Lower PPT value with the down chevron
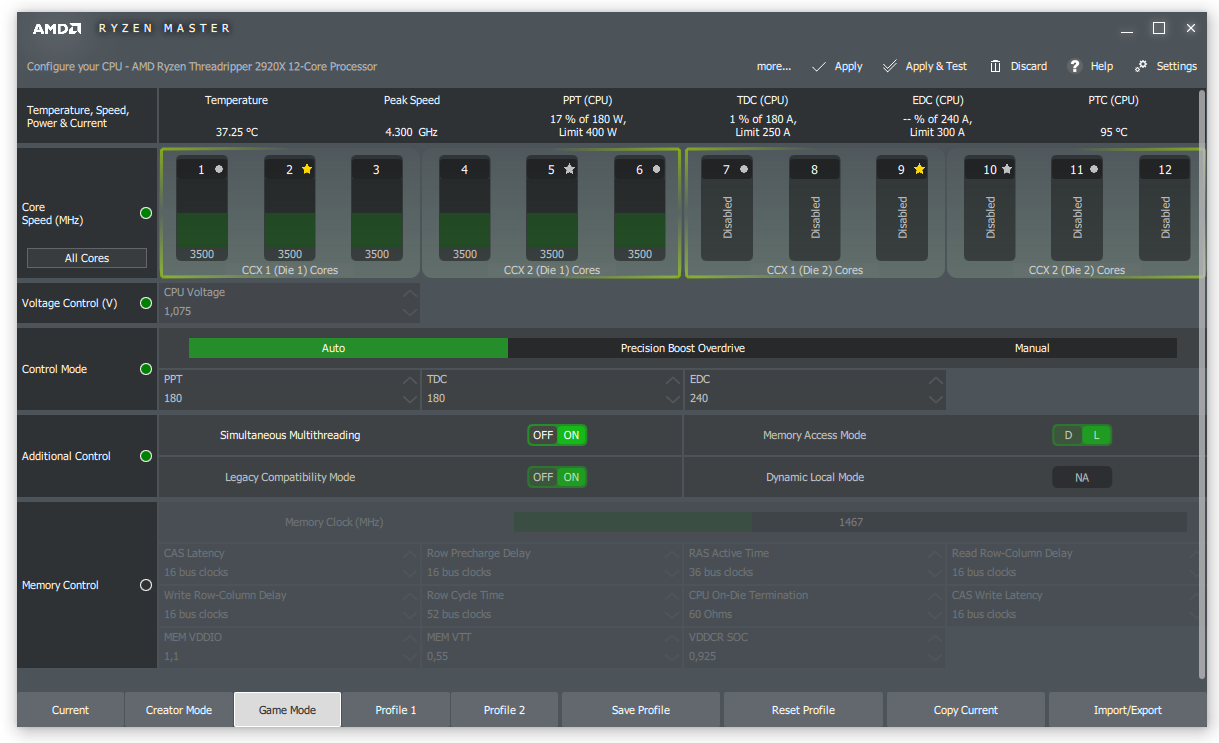This screenshot has width=1219, height=743. tap(409, 399)
